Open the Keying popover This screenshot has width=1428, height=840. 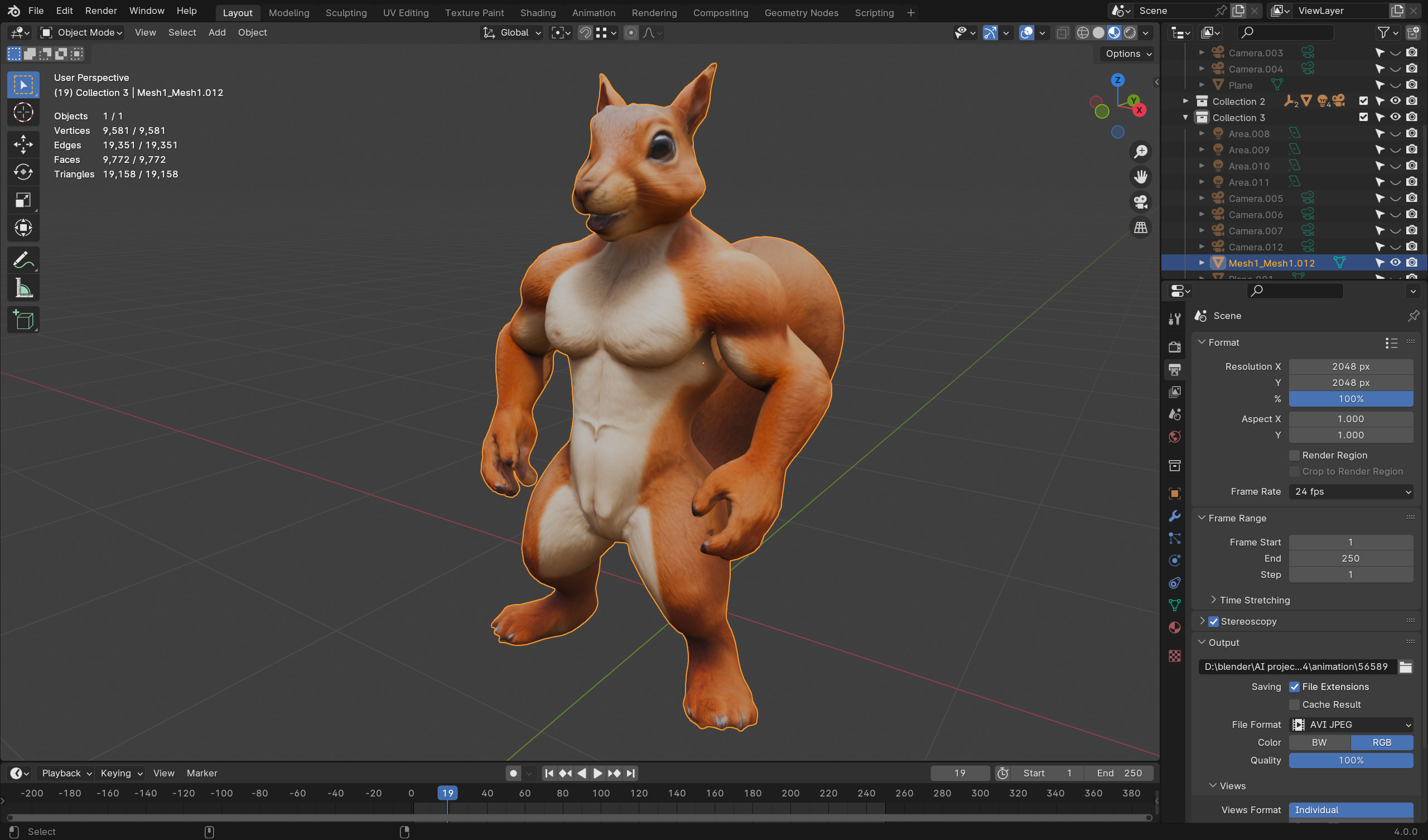121,774
